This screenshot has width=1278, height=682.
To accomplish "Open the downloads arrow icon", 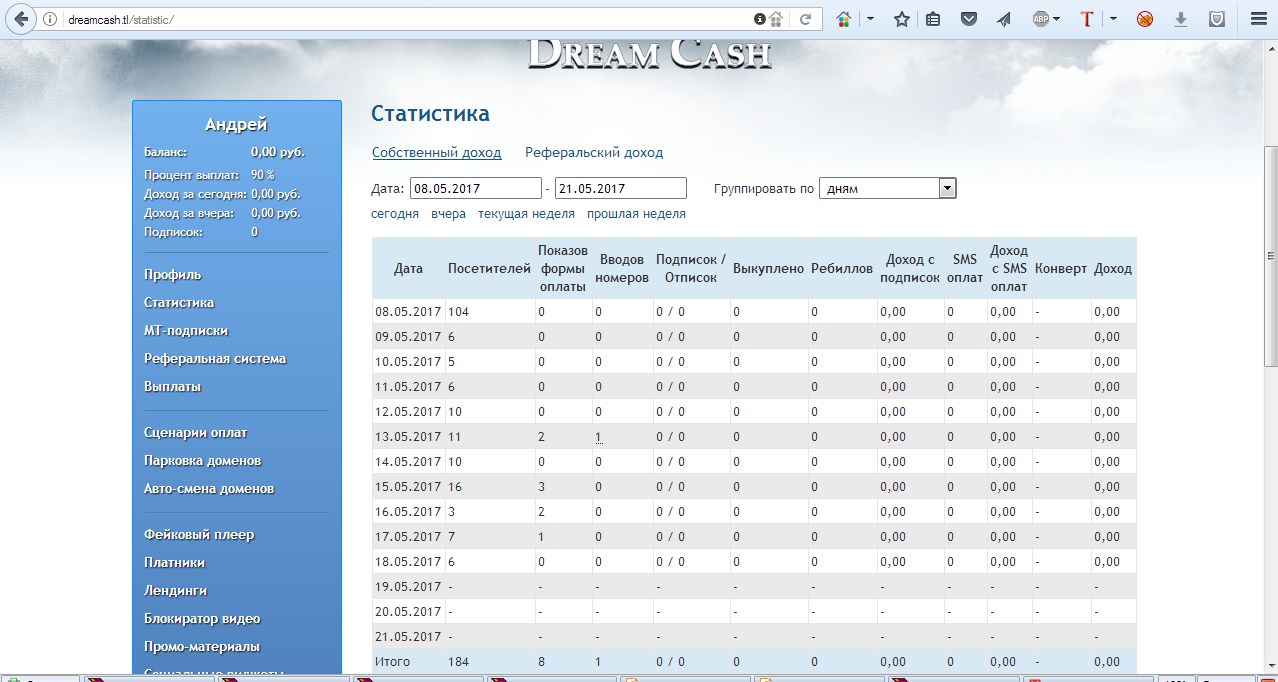I will point(1181,19).
